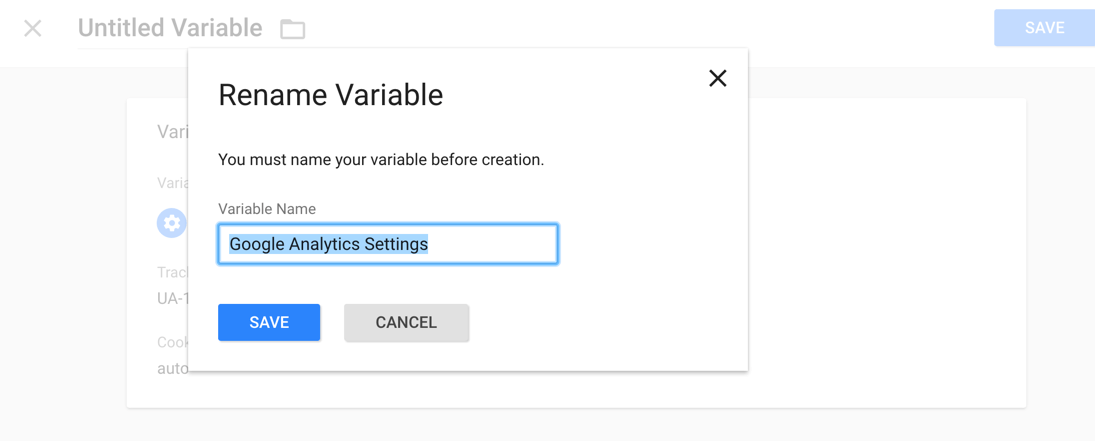Click the cut-off 'Vari' card heading
The image size is (1095, 441).
(172, 131)
